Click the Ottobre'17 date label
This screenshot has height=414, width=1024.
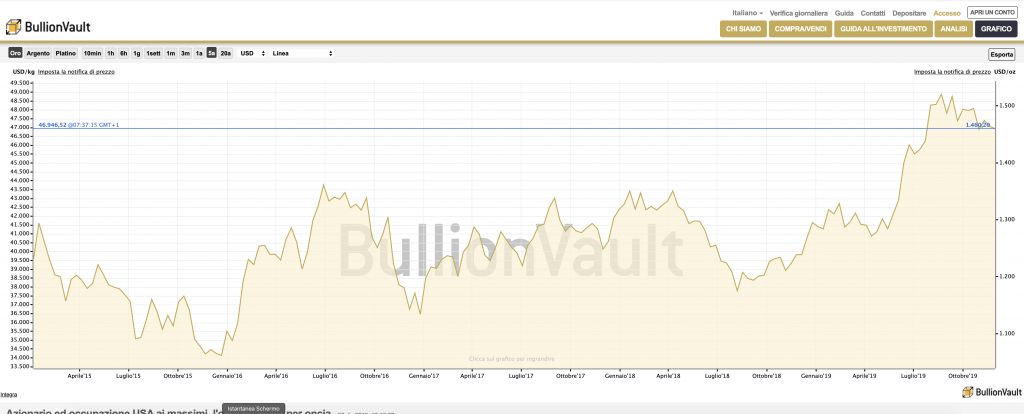(x=570, y=376)
